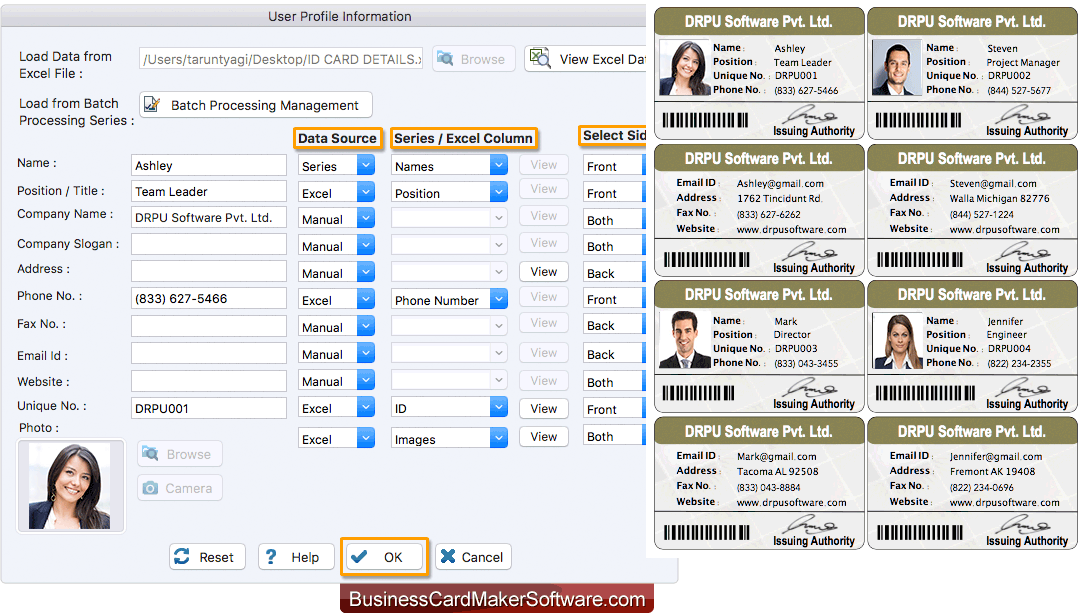
Task: Open Select Side dropdown for Address row
Action: pos(614,273)
